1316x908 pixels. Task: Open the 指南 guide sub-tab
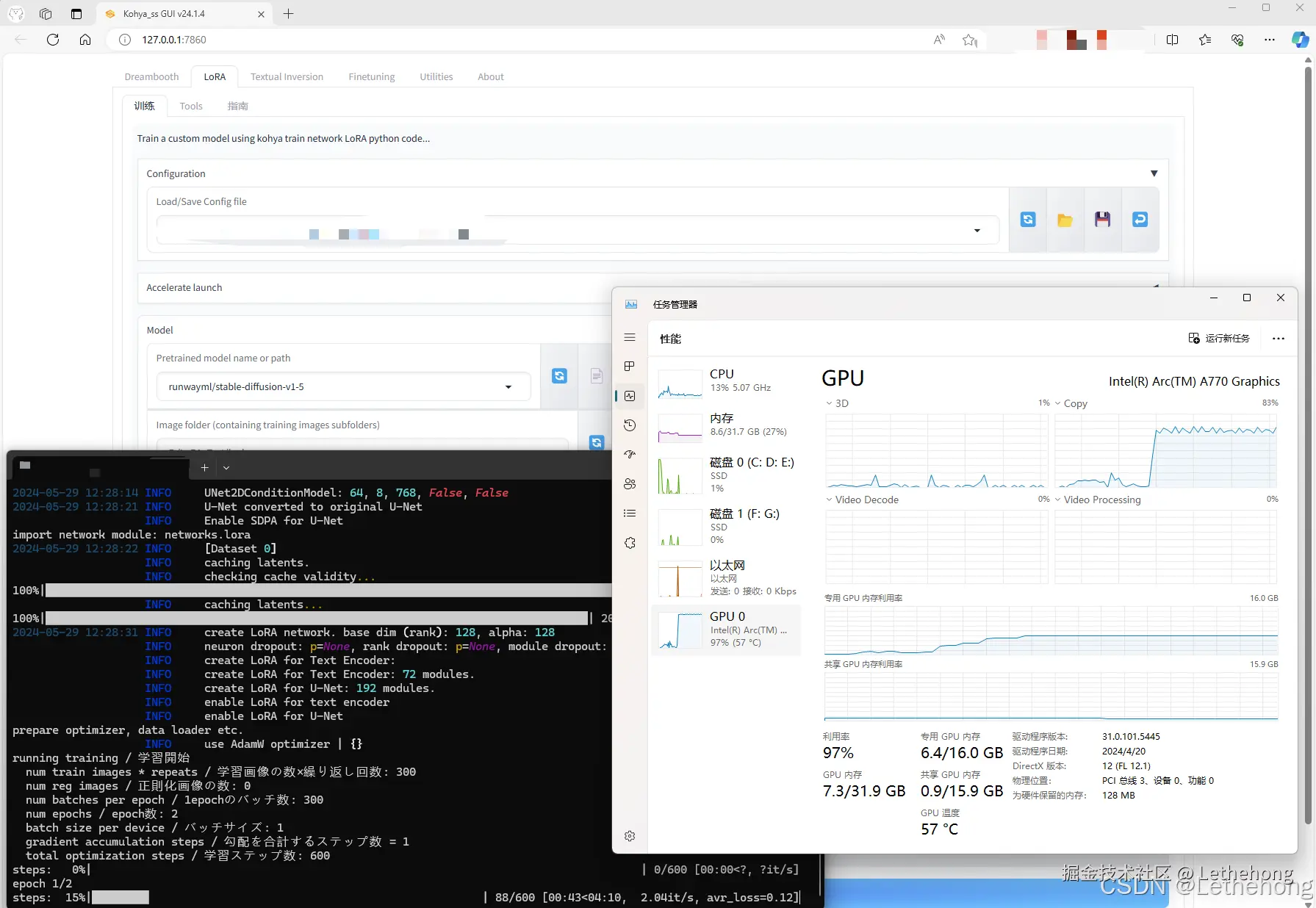(237, 106)
